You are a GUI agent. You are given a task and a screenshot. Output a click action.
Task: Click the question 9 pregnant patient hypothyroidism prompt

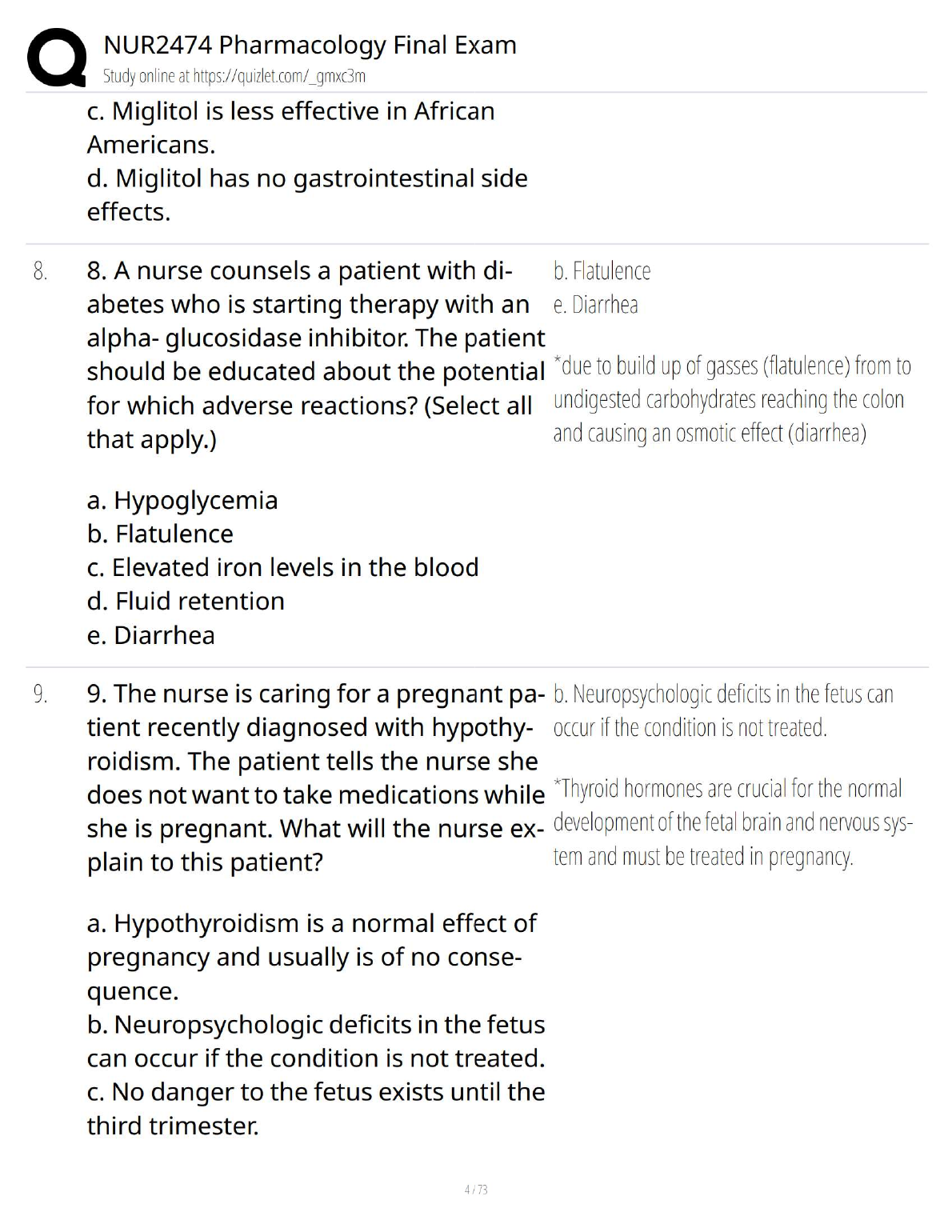315,778
